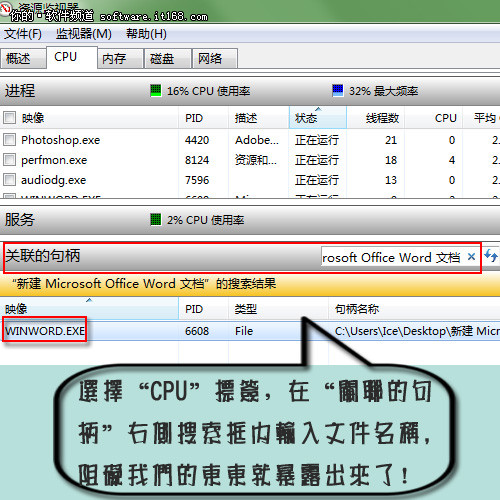Clear the handle search with X icon
Image resolution: width=500 pixels, height=500 pixels.
tap(471, 257)
